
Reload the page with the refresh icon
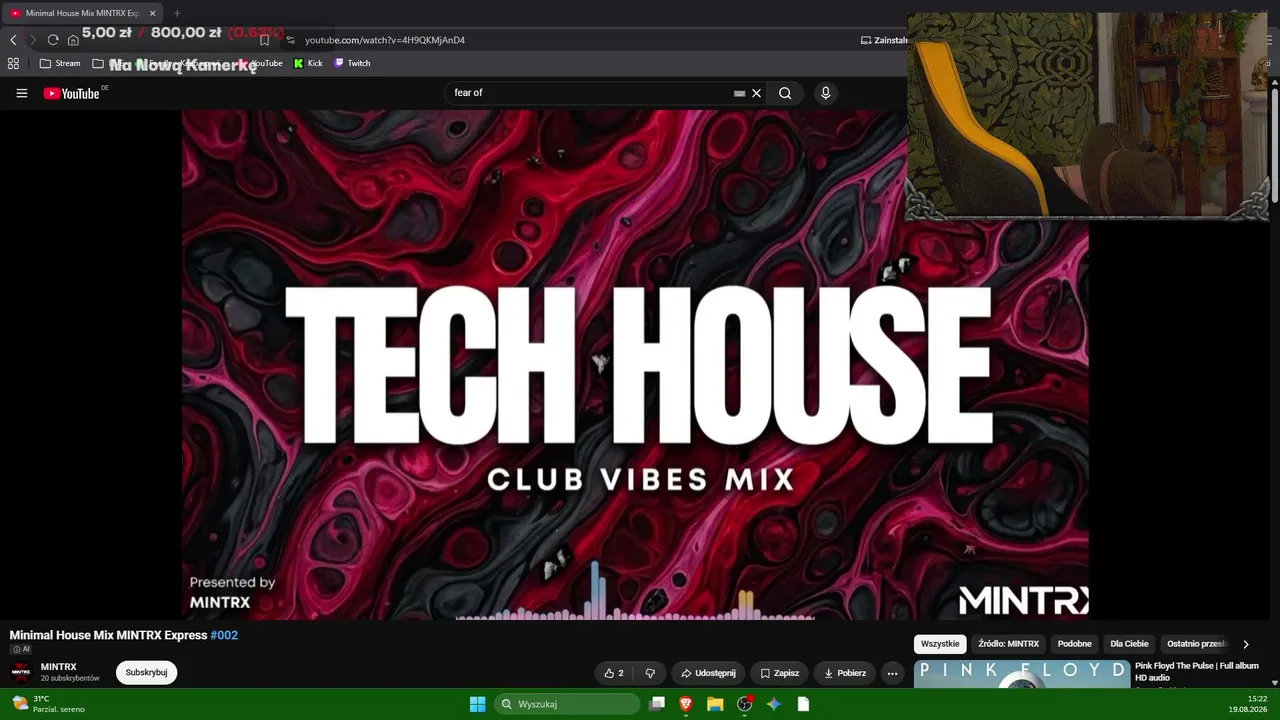click(x=53, y=40)
